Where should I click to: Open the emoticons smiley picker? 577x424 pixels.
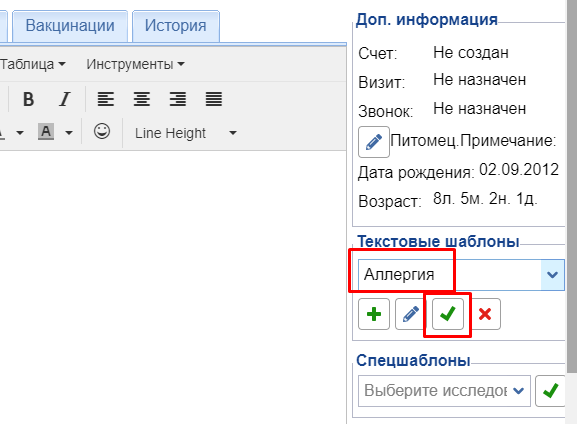tap(102, 131)
